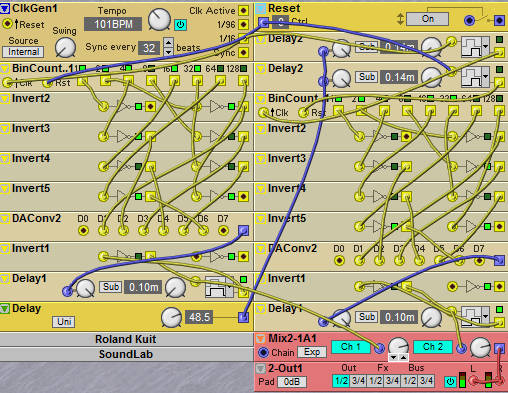Screen dimensions: 508x393
Task: Click the Mix2-1A1 blue output connector
Action: pyautogui.click(x=499, y=349)
